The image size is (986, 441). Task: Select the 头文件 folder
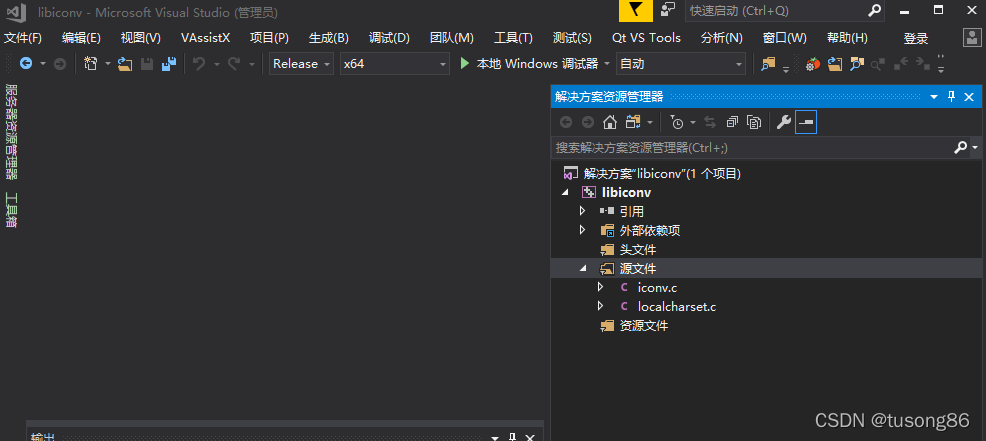click(x=638, y=250)
